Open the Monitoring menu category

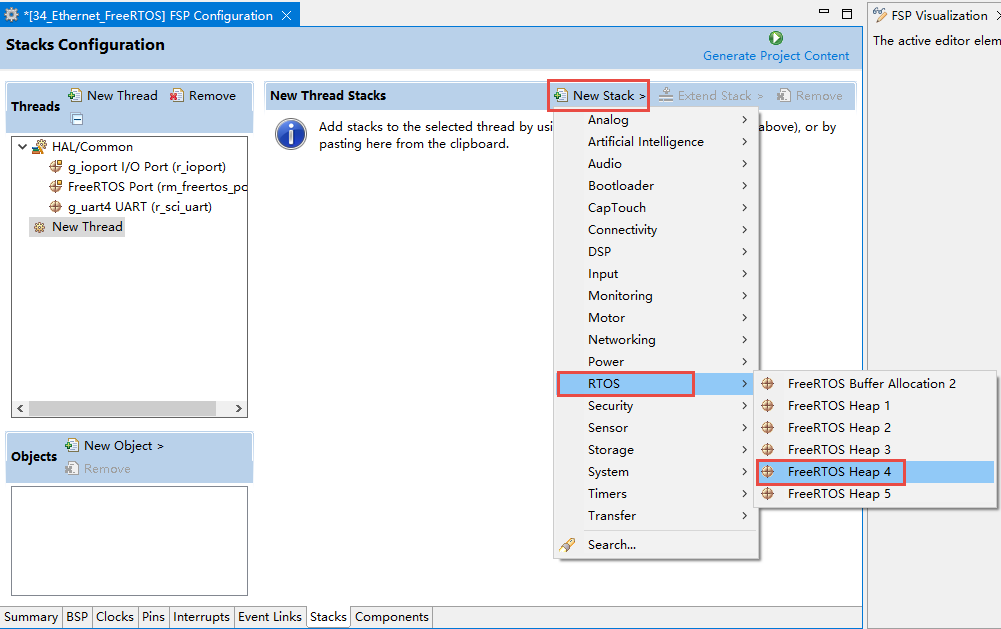point(656,296)
